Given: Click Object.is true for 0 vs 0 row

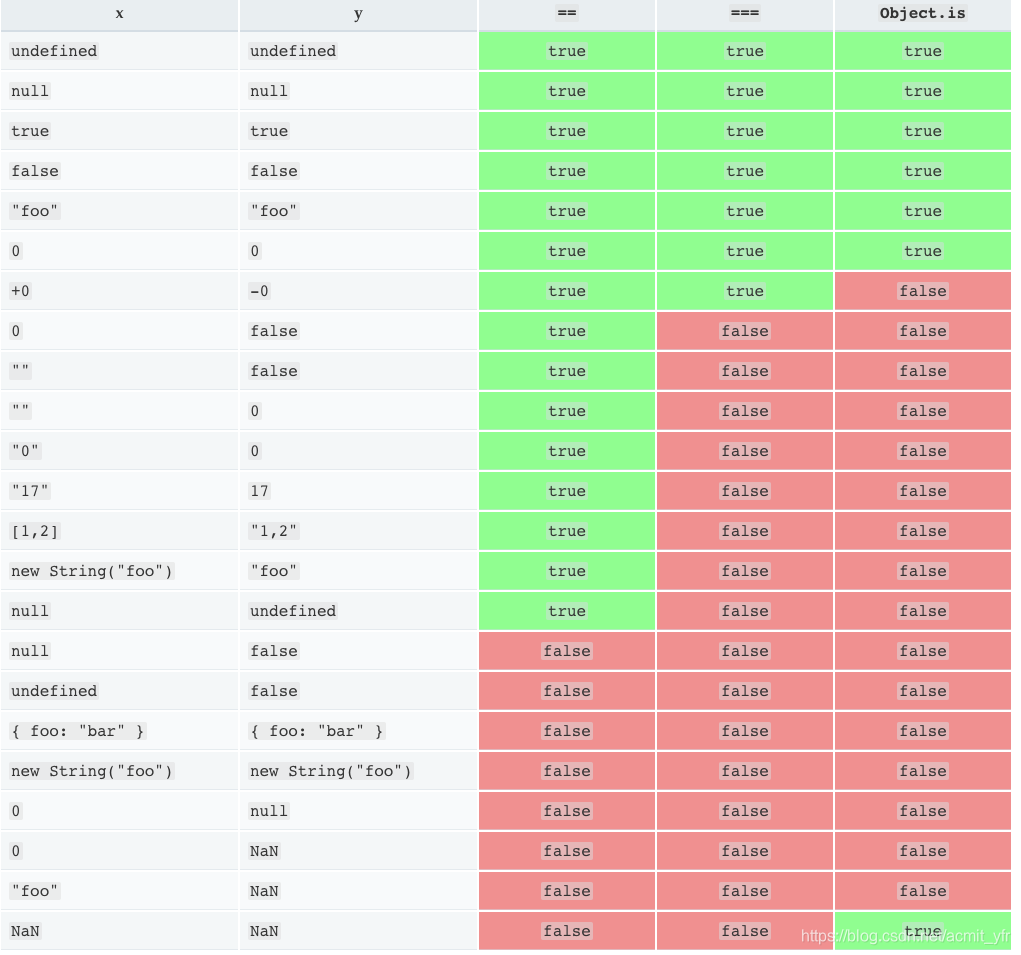Looking at the screenshot, I should point(922,251).
